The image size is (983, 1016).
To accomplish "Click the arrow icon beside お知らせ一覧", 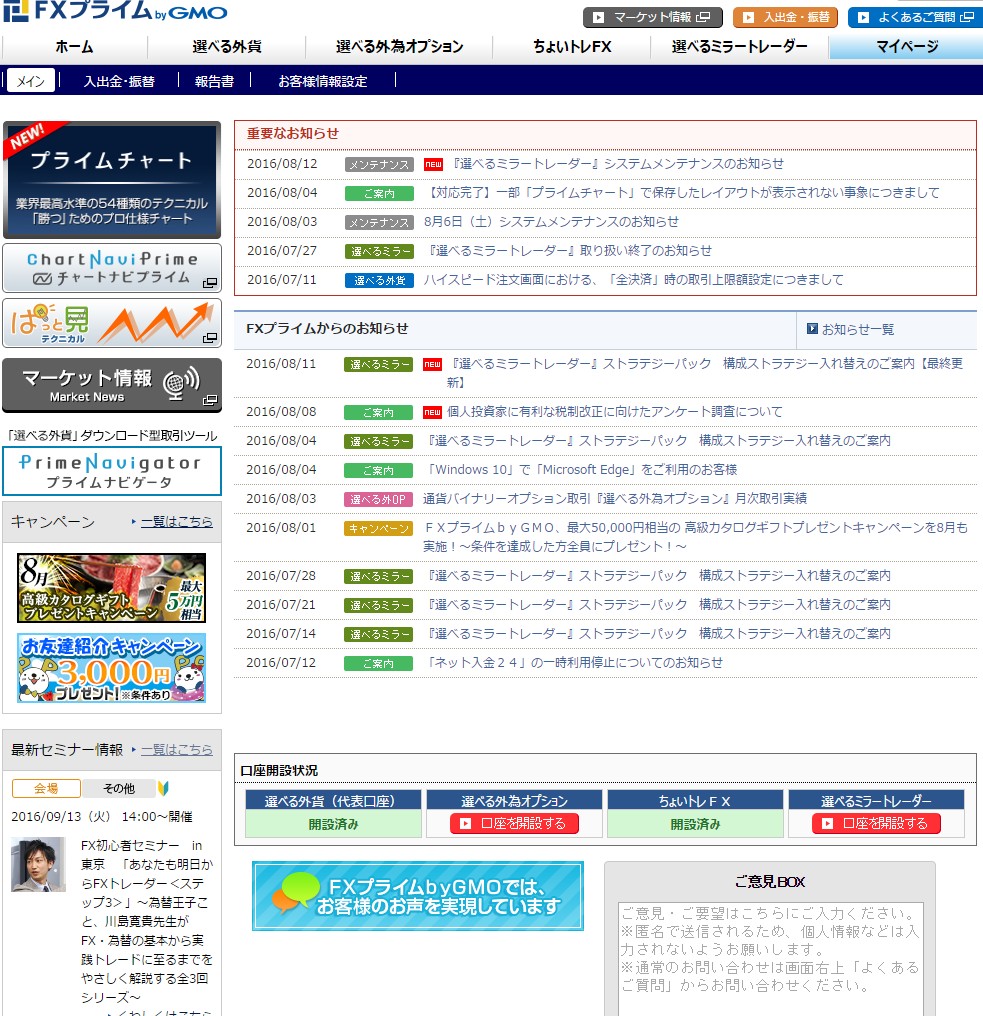I will pos(812,329).
